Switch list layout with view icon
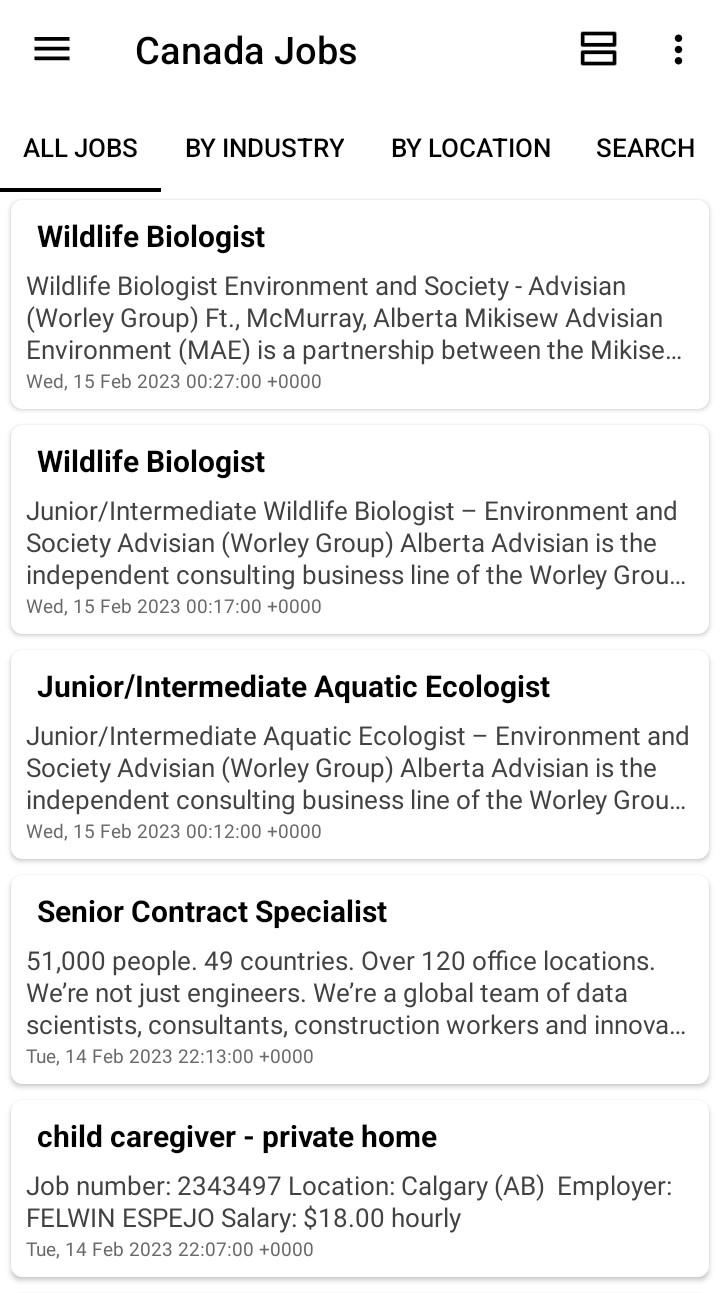720x1293 pixels. pos(598,49)
